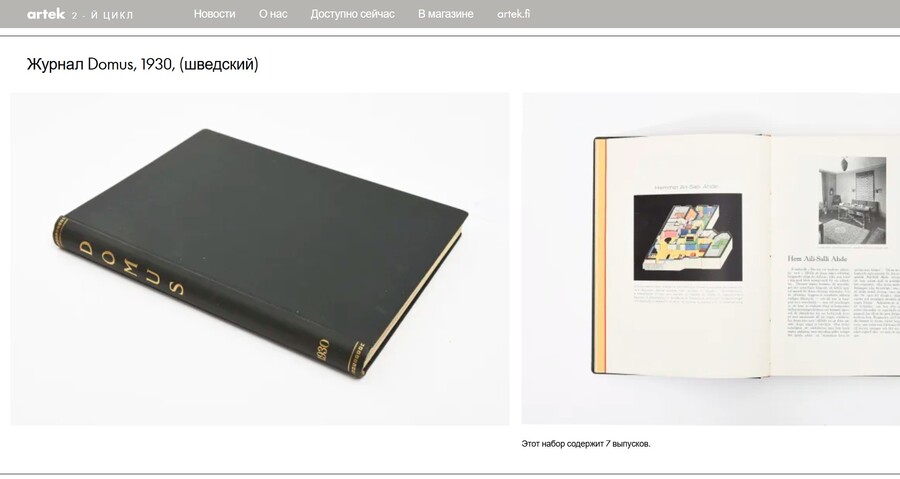Screen dimensions: 900x479
Task: Select the Доступно сейчас navigation link
Action: (352, 14)
